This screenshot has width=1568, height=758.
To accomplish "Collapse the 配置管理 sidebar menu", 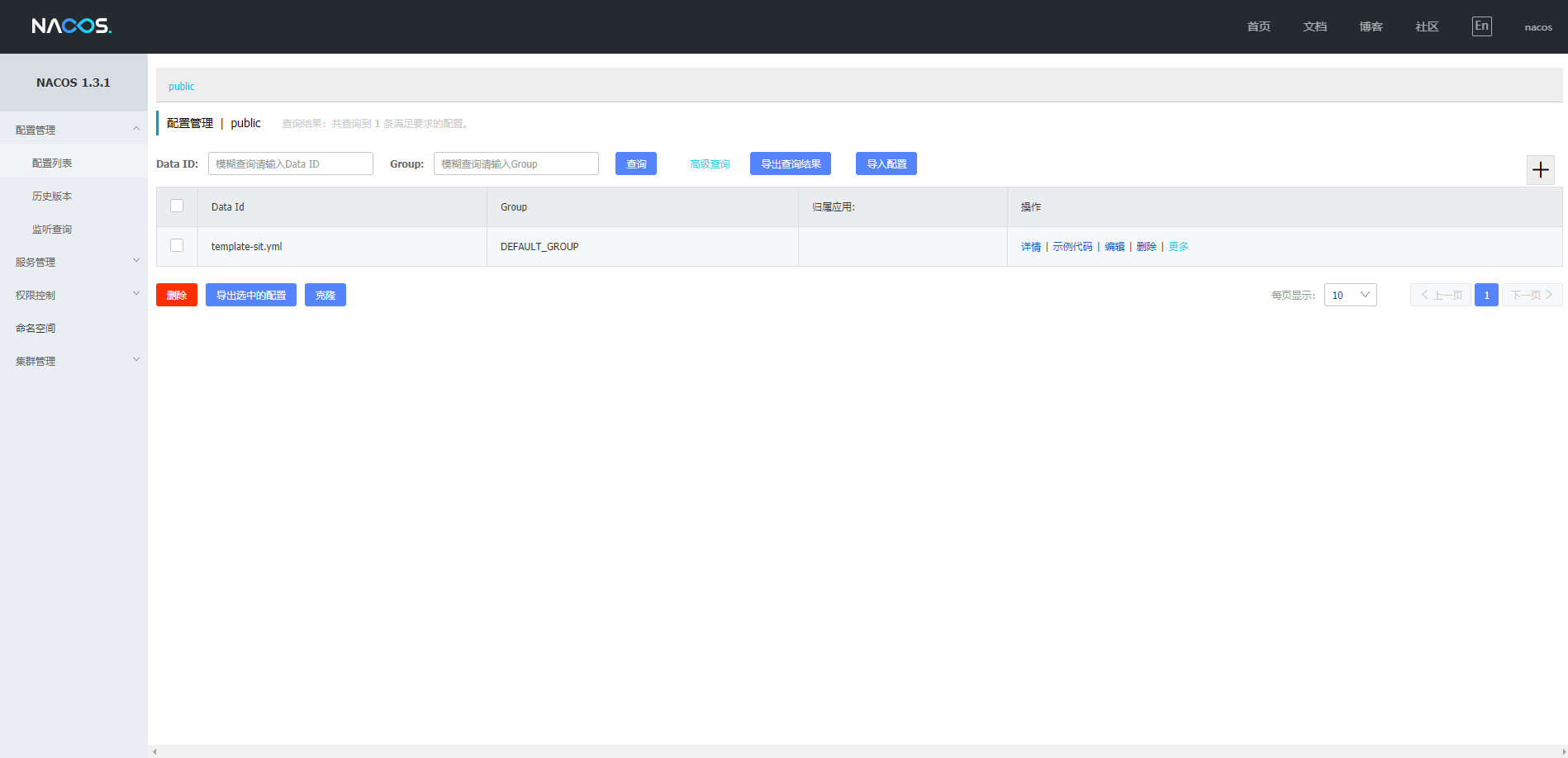I will point(74,130).
